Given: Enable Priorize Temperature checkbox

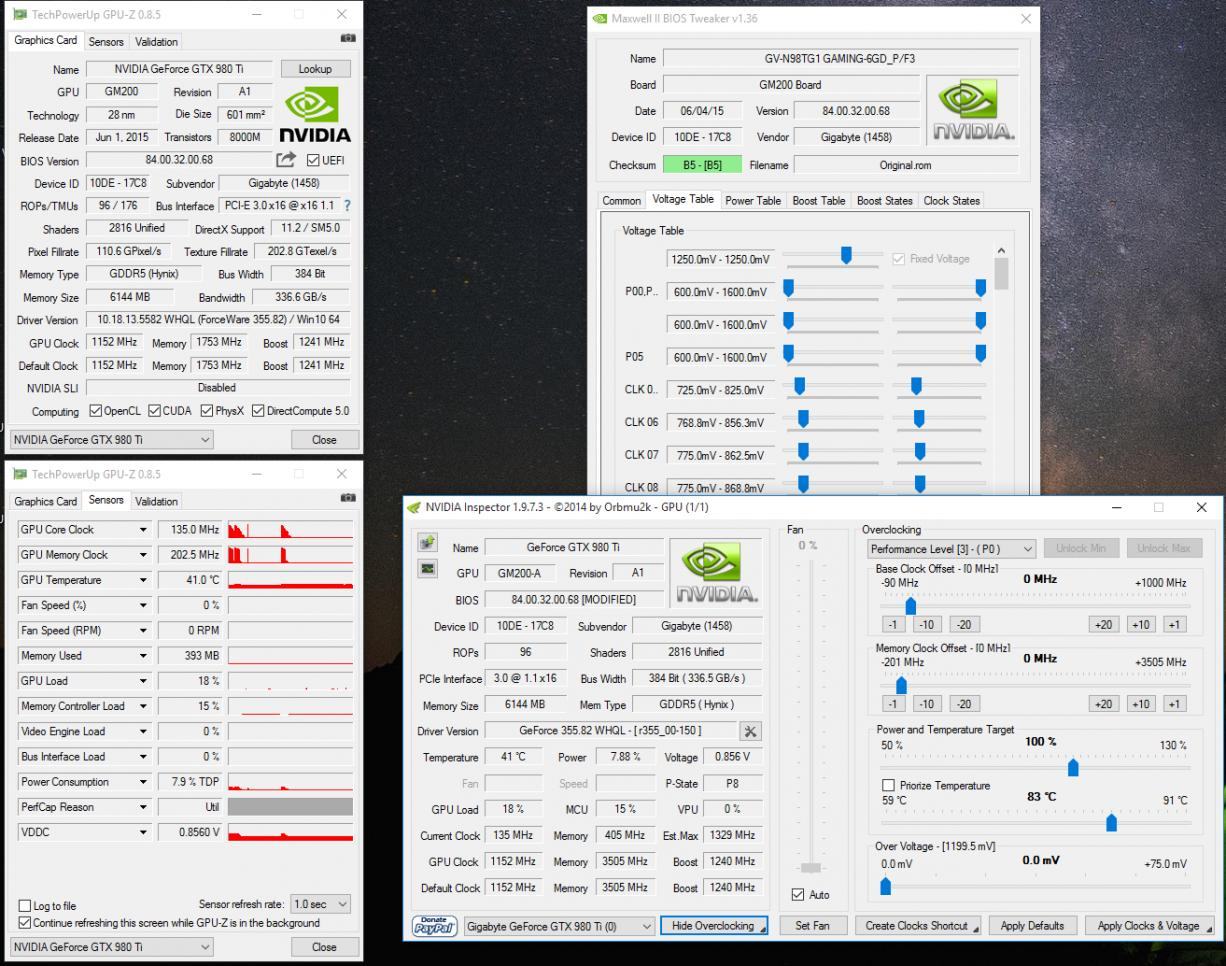Looking at the screenshot, I should (888, 786).
